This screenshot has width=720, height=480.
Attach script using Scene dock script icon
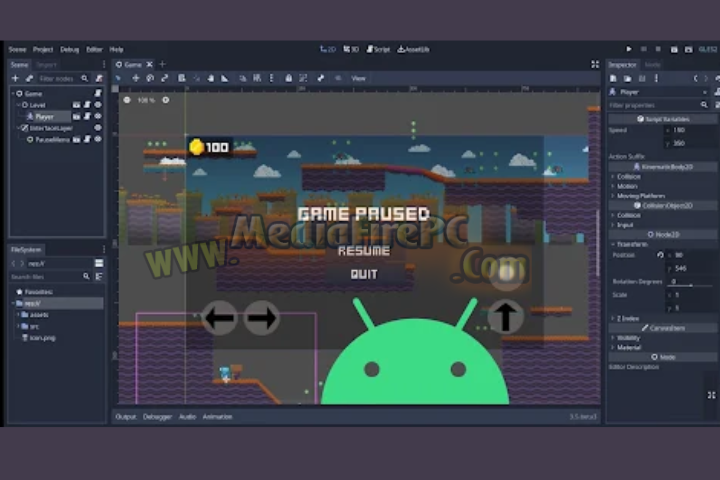point(99,79)
